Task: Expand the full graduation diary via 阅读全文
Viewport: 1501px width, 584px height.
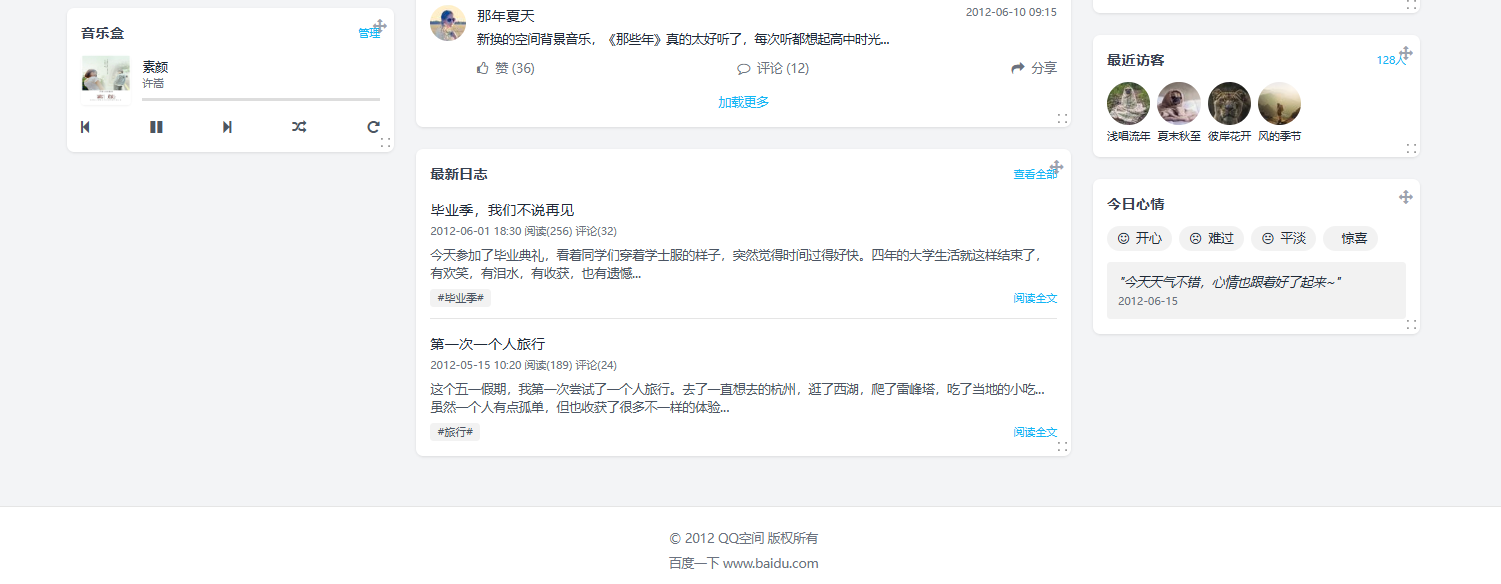Action: click(1034, 297)
